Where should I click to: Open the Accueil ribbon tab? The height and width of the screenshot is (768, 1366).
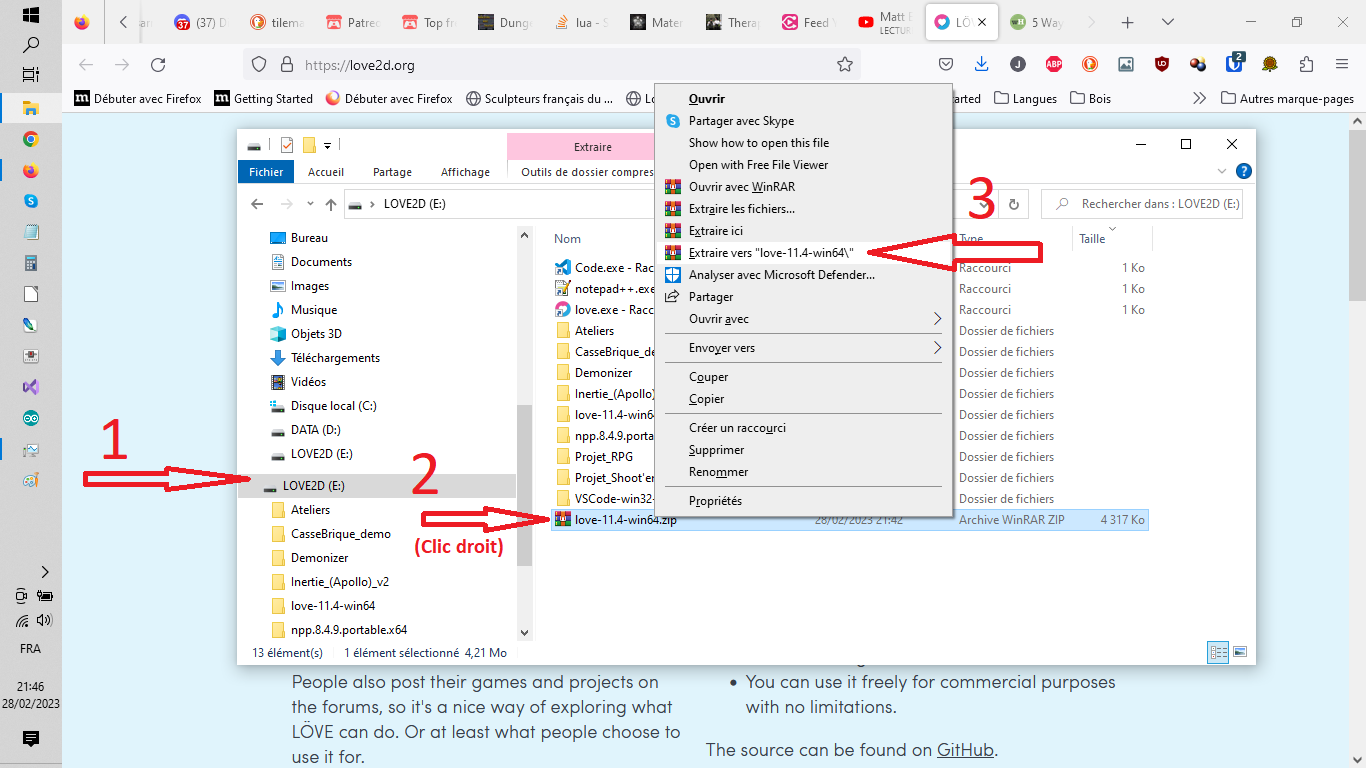[x=326, y=172]
